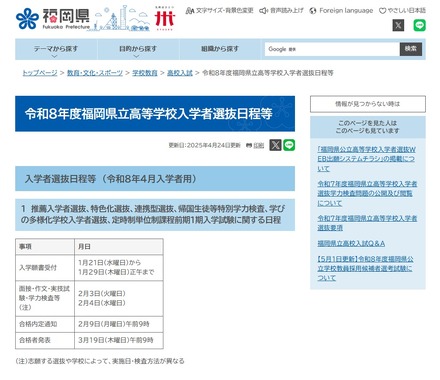This screenshot has height=380, width=440.
Task: Open 福岡県立高校入試Q&A link
Action: click(x=351, y=244)
